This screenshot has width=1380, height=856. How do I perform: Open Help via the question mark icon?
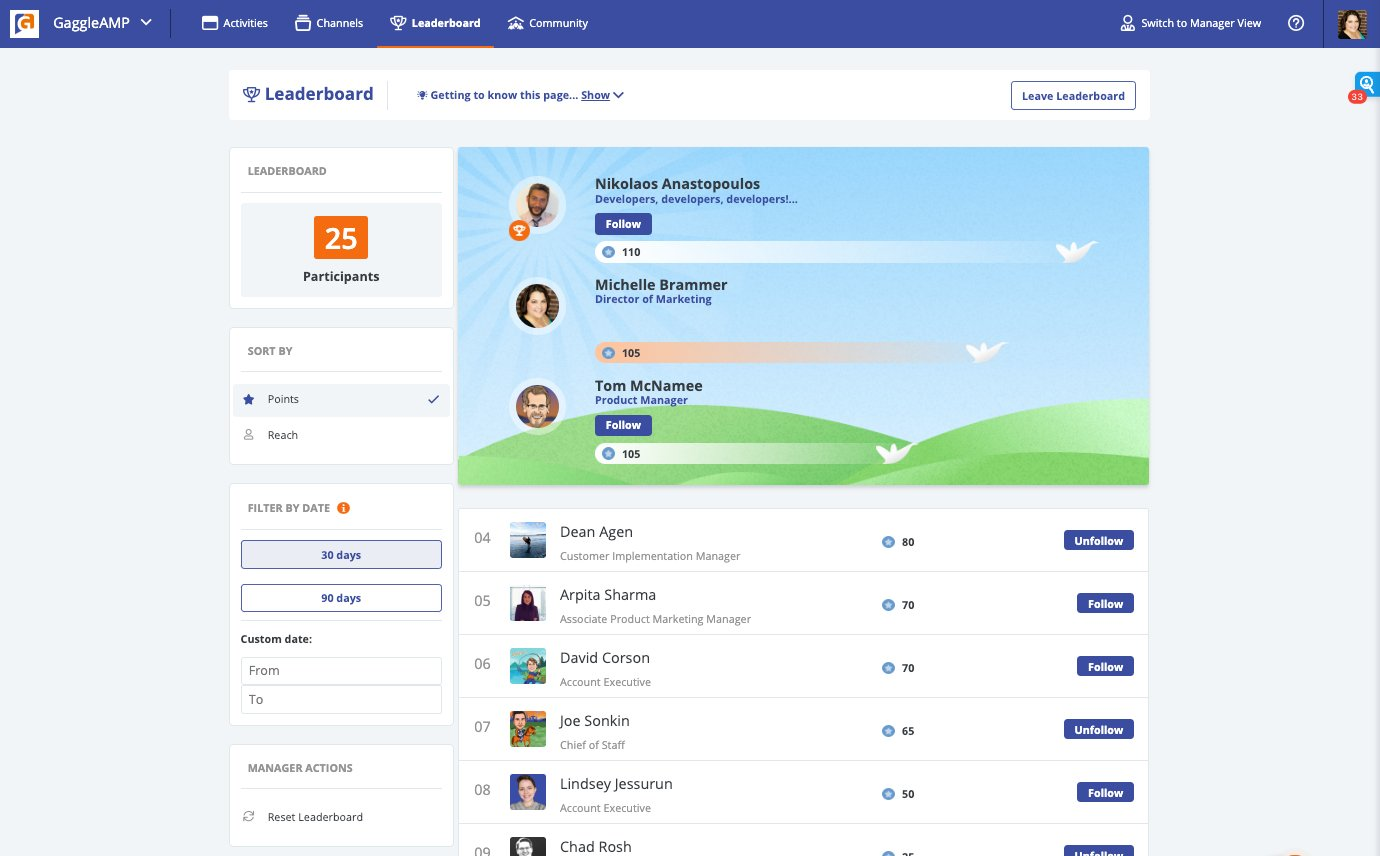coord(1297,22)
